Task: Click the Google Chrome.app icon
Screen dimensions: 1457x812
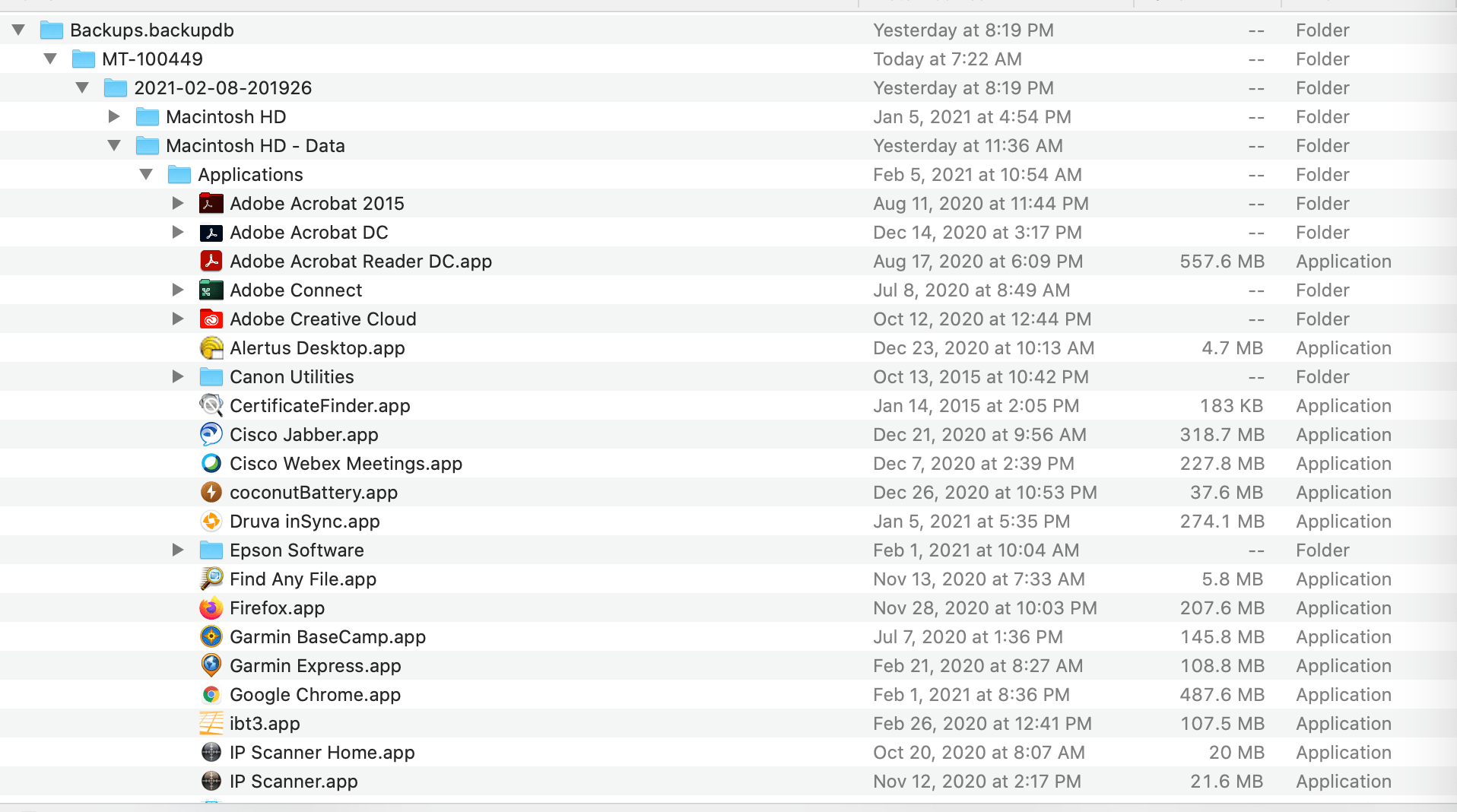Action: pos(211,694)
